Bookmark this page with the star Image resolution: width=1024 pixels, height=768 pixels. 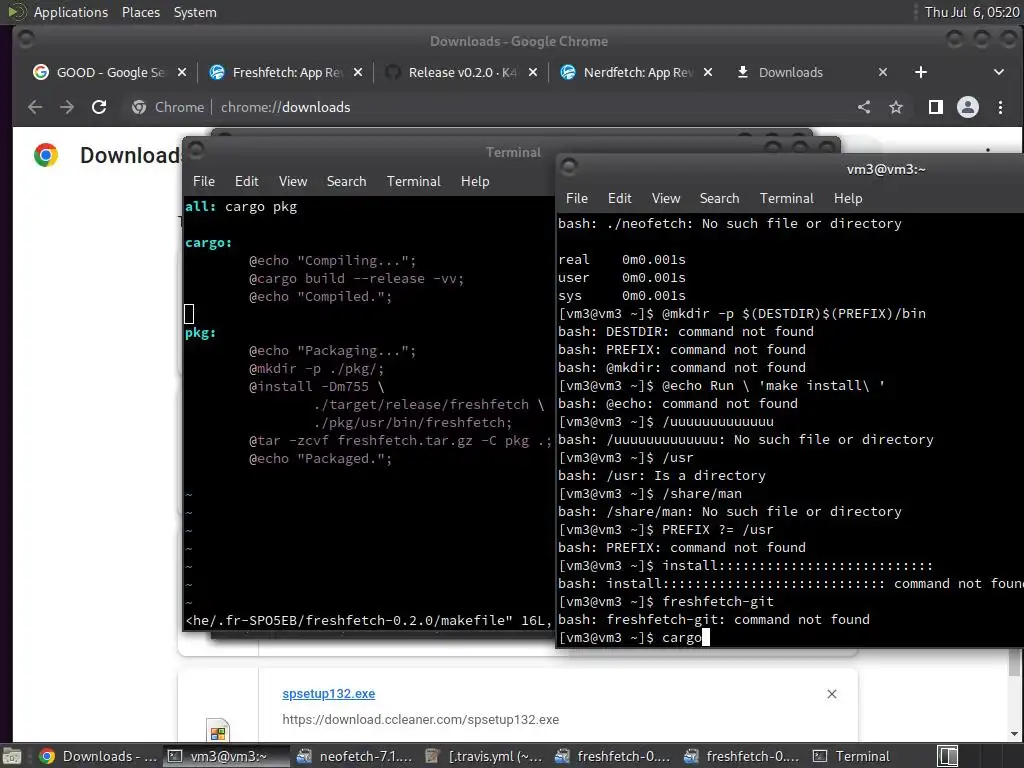[x=896, y=107]
